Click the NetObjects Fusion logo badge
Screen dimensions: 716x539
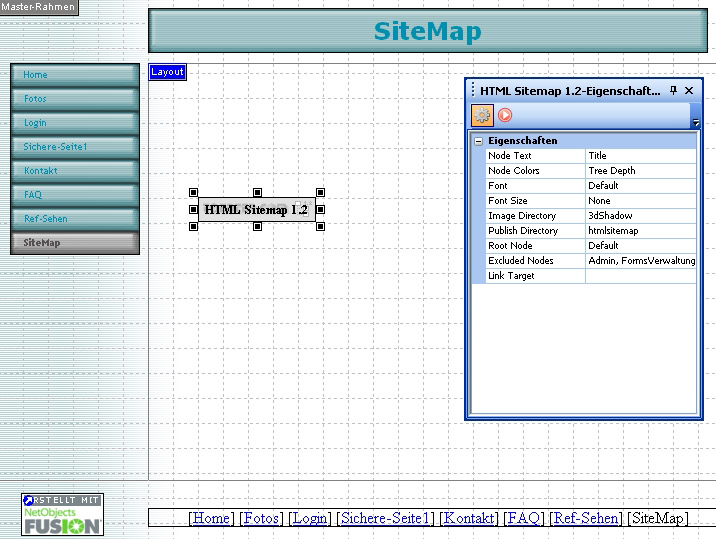pyautogui.click(x=62, y=514)
